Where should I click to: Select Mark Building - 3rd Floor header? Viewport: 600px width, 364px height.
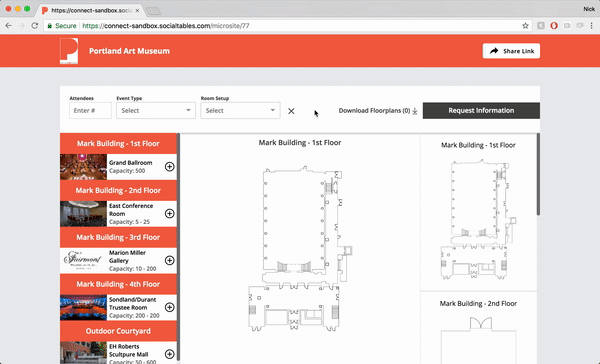118,237
